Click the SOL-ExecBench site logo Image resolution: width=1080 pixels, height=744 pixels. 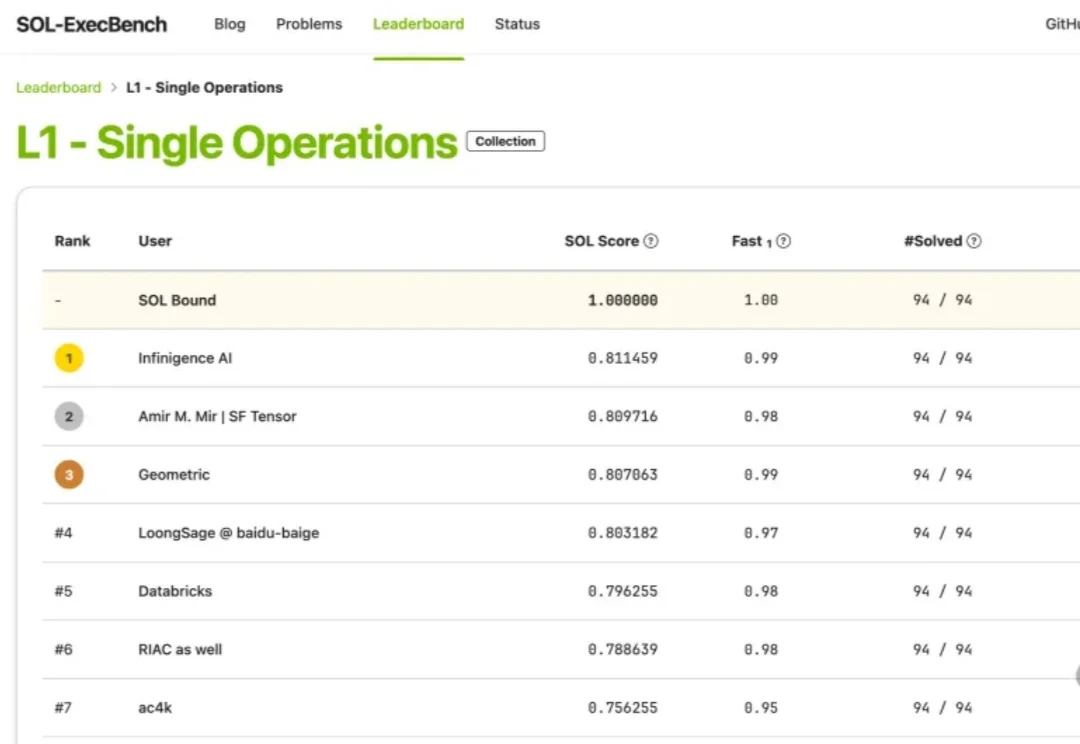click(x=92, y=25)
